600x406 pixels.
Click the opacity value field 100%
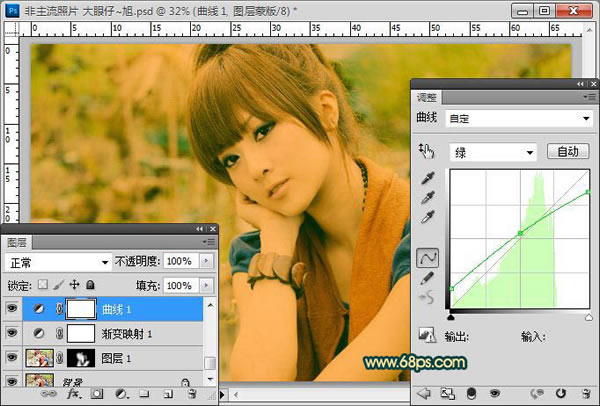click(181, 261)
